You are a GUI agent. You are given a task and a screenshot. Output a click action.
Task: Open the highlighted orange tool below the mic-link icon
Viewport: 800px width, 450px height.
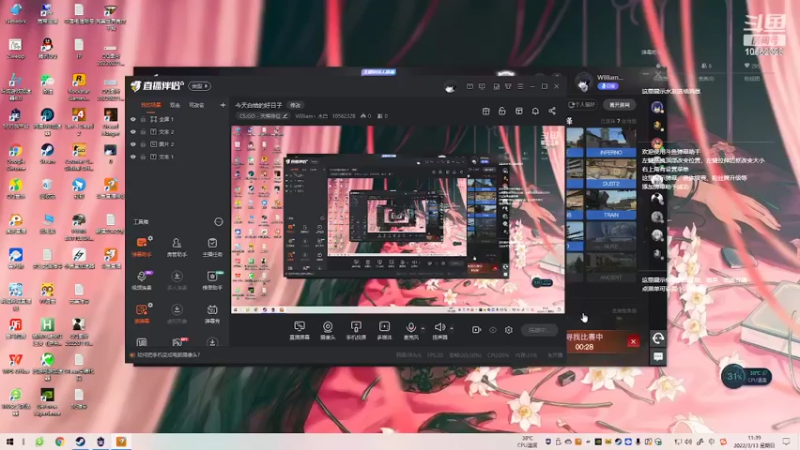pyautogui.click(x=142, y=313)
